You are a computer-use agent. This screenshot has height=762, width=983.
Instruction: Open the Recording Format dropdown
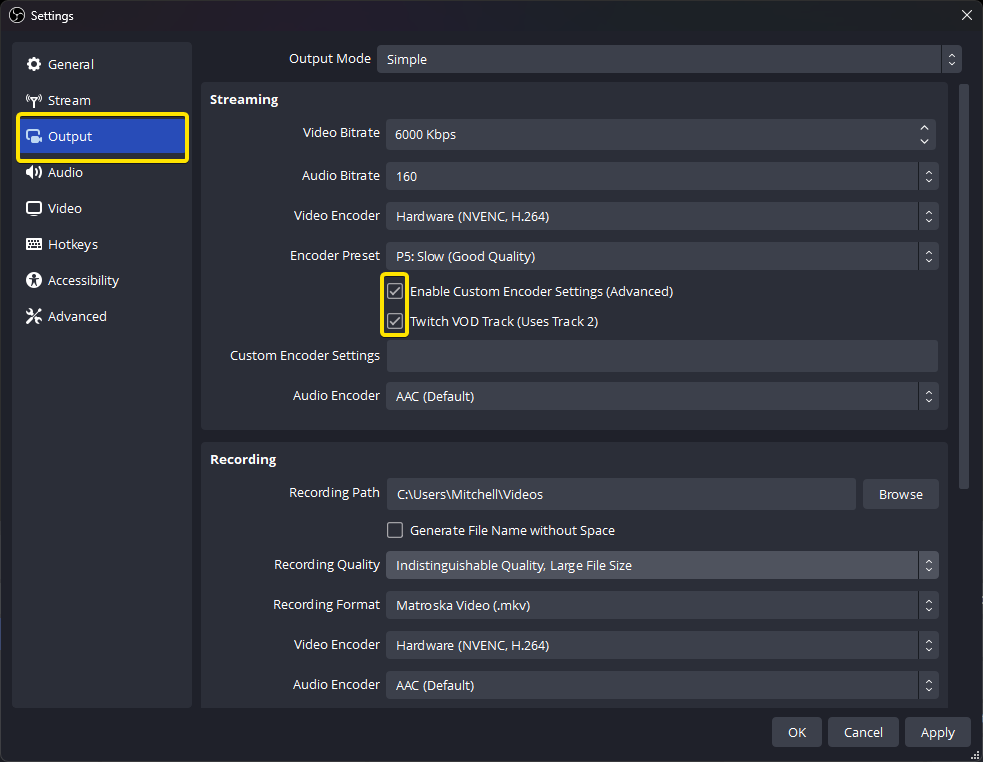click(661, 605)
